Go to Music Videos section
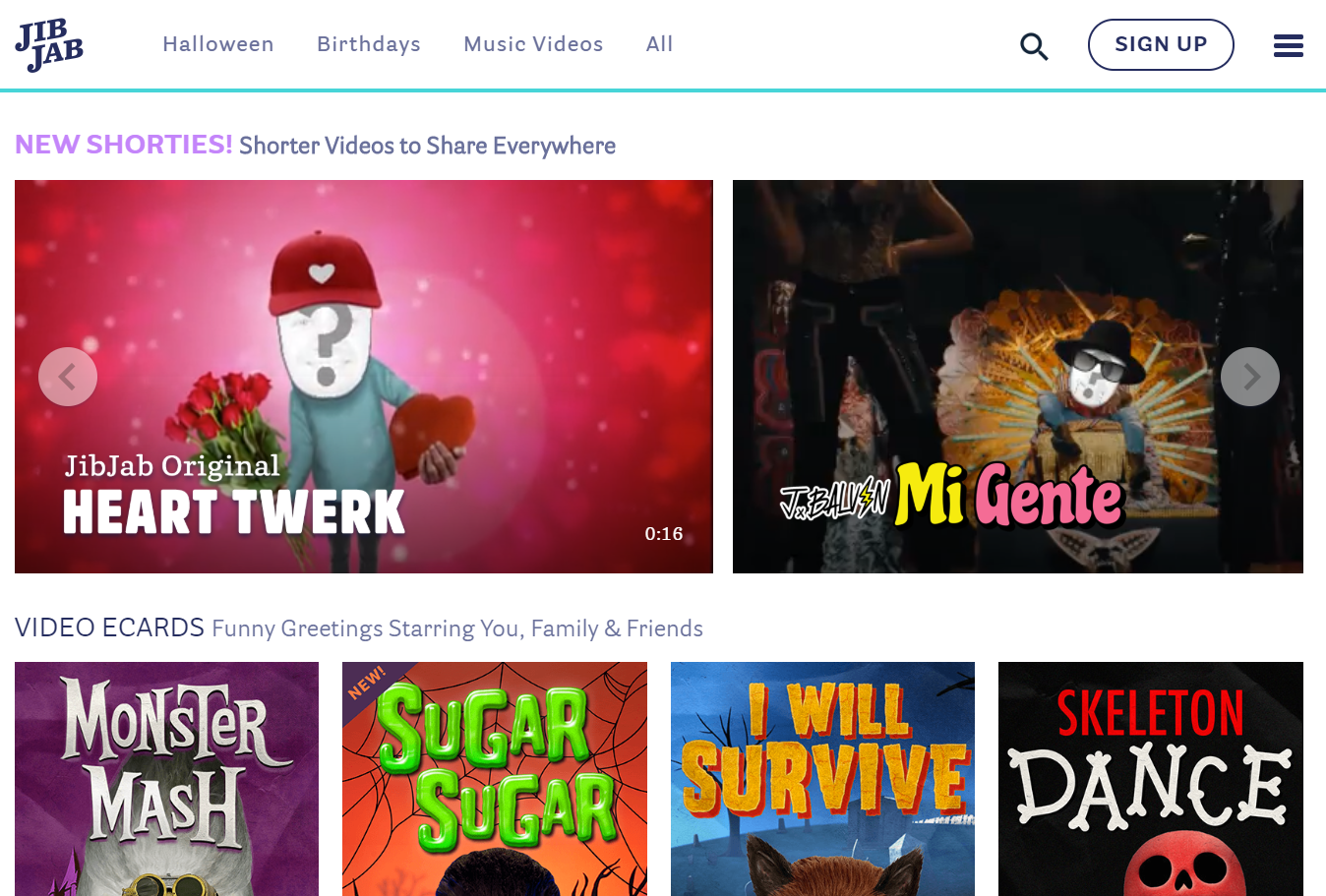Viewport: 1326px width, 896px height. 533,44
